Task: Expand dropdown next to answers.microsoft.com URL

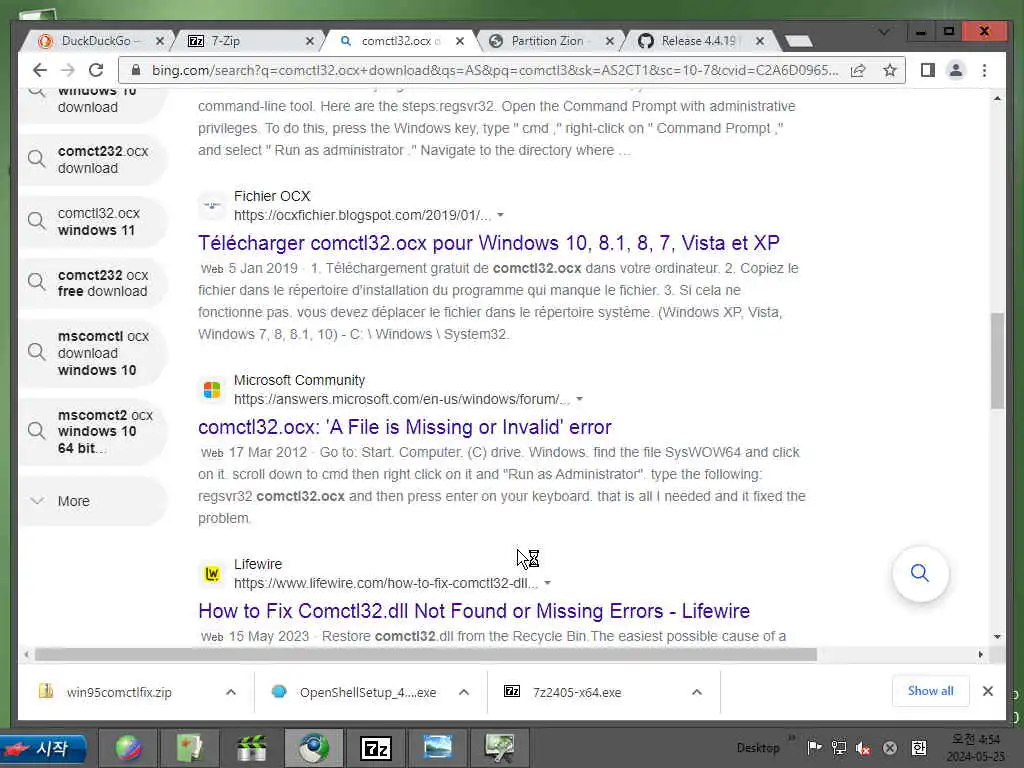Action: (579, 399)
